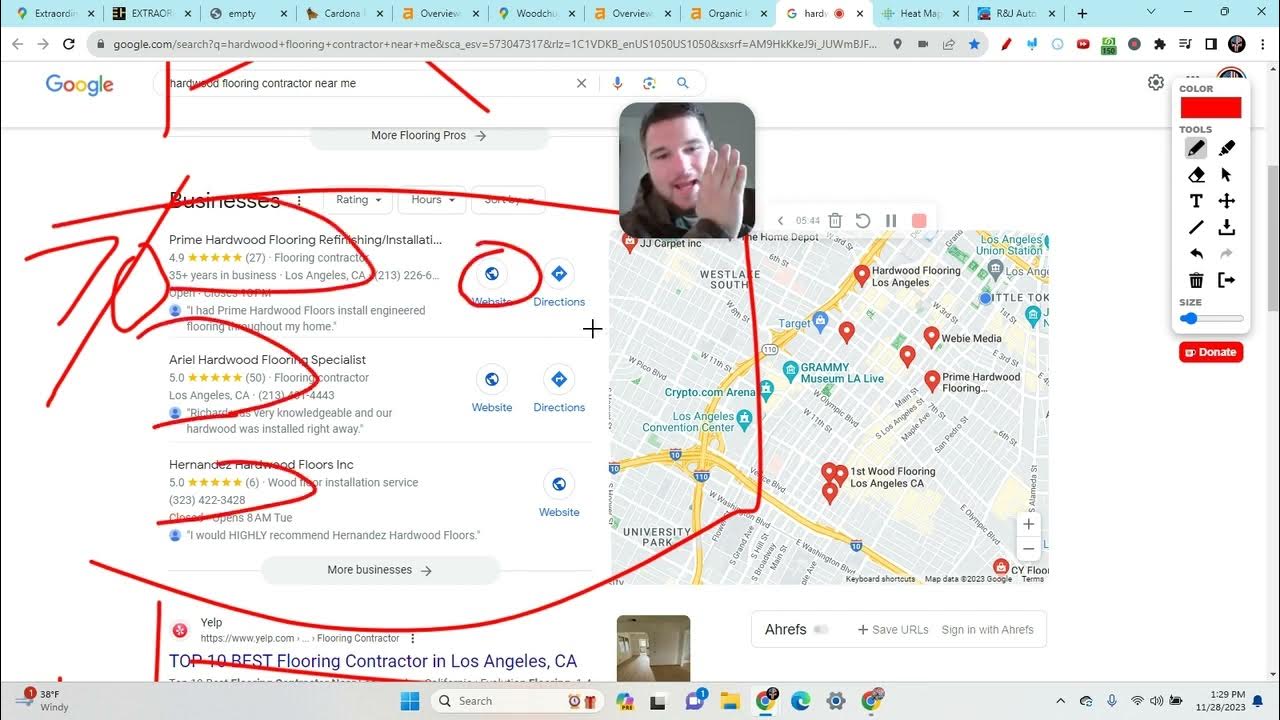Image resolution: width=1280 pixels, height=720 pixels.
Task: Open Ariel Hardwood Flooring Specialist website
Action: click(492, 389)
